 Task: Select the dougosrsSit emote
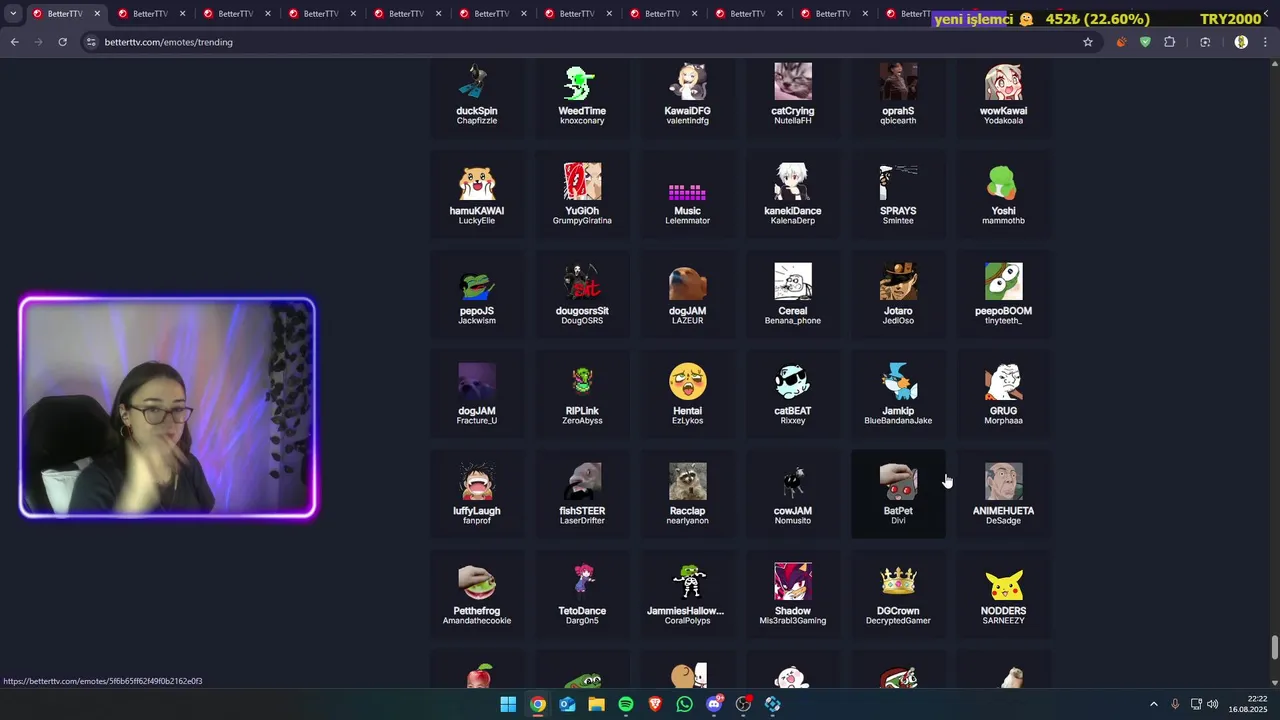point(582,295)
